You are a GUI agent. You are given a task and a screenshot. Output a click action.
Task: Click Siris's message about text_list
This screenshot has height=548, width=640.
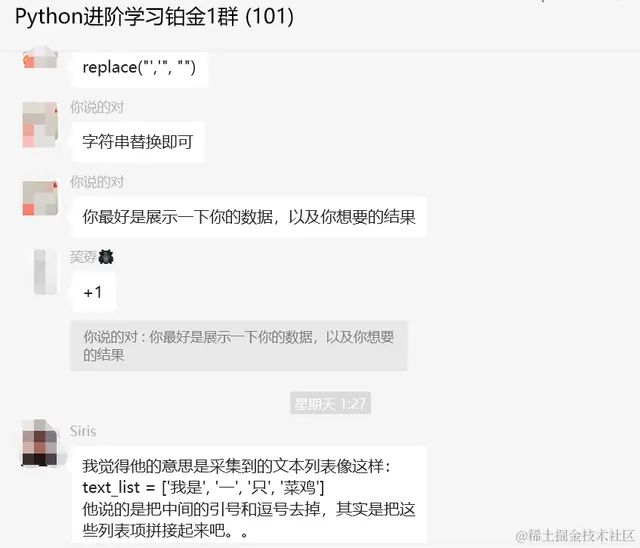tap(249, 498)
